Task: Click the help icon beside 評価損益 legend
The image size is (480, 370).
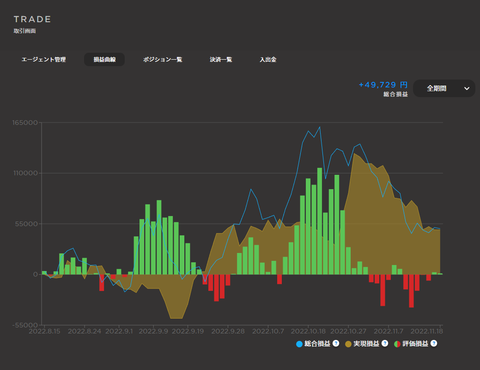Action: (x=434, y=343)
